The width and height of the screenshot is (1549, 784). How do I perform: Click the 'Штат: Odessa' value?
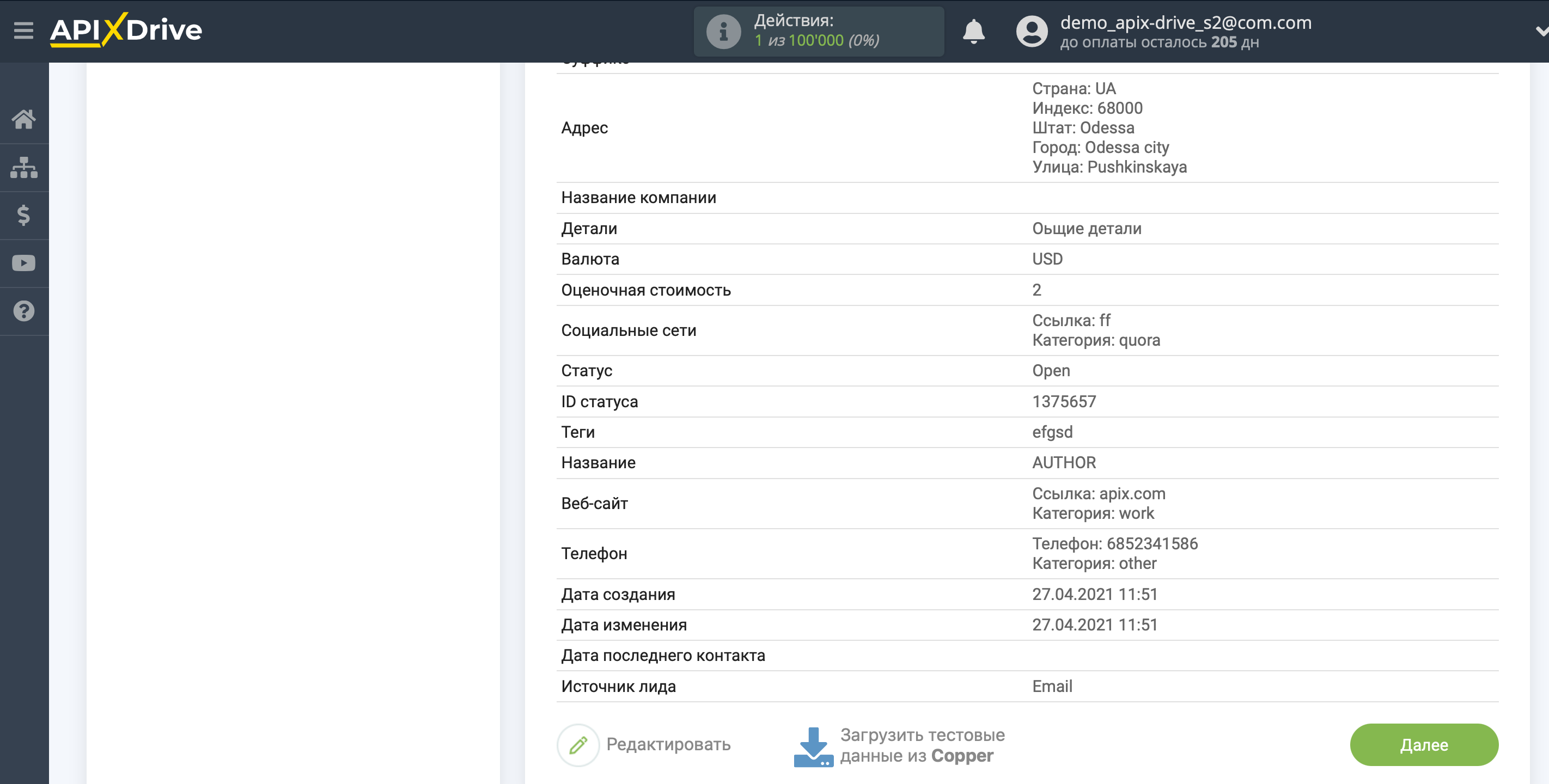[x=1083, y=128]
